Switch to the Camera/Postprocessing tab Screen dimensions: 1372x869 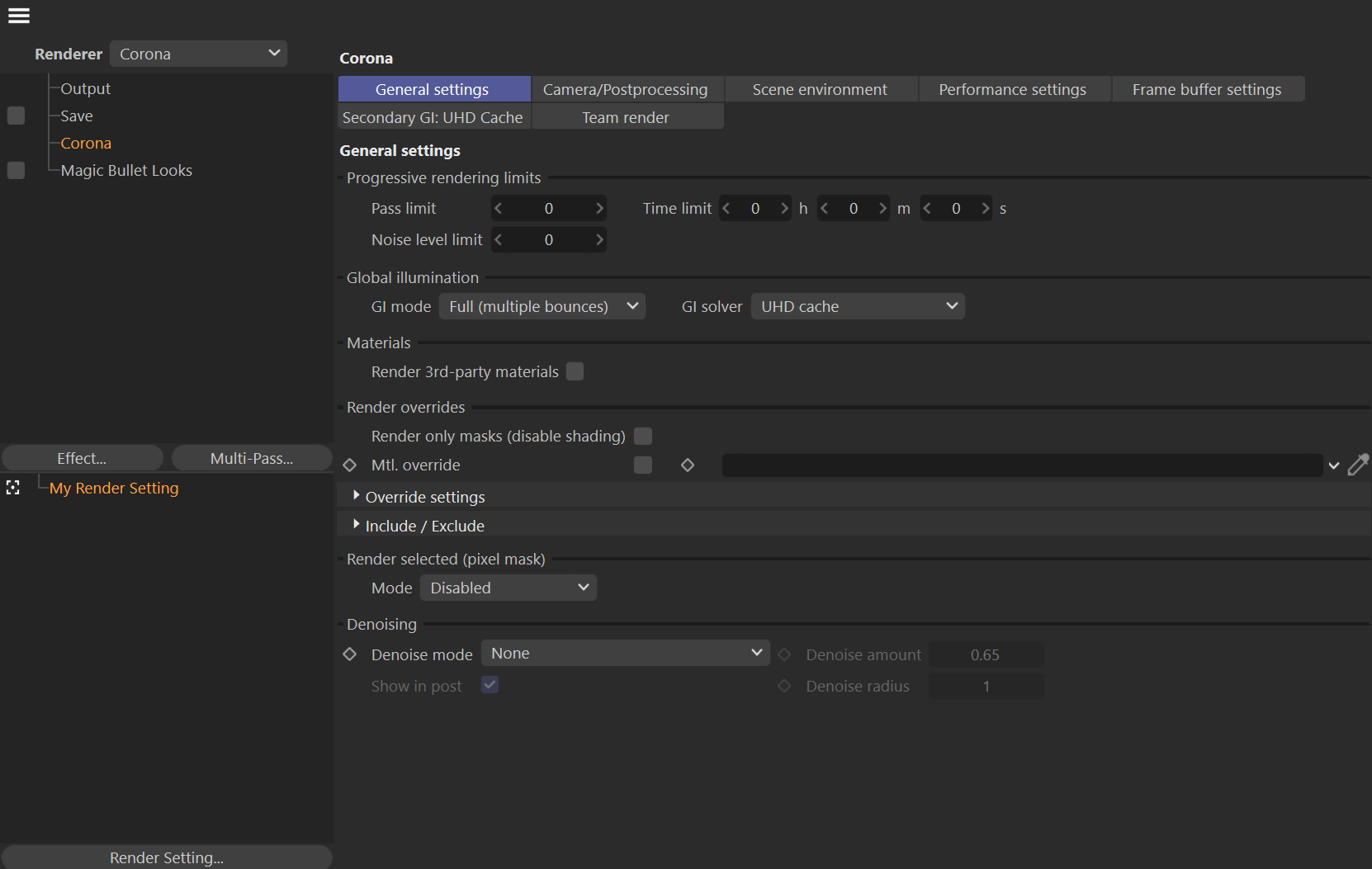click(x=627, y=89)
